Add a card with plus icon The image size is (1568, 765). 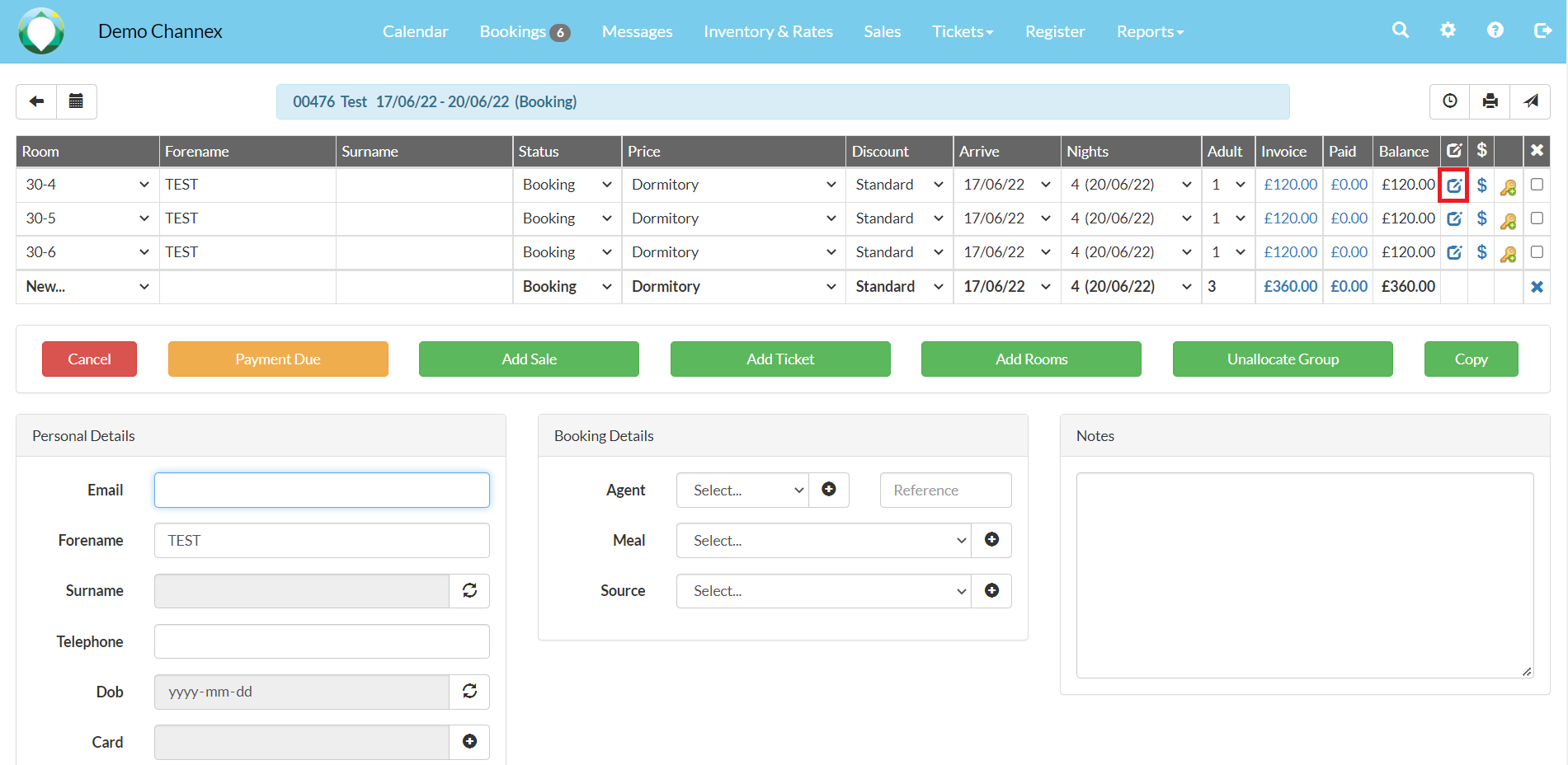(469, 741)
